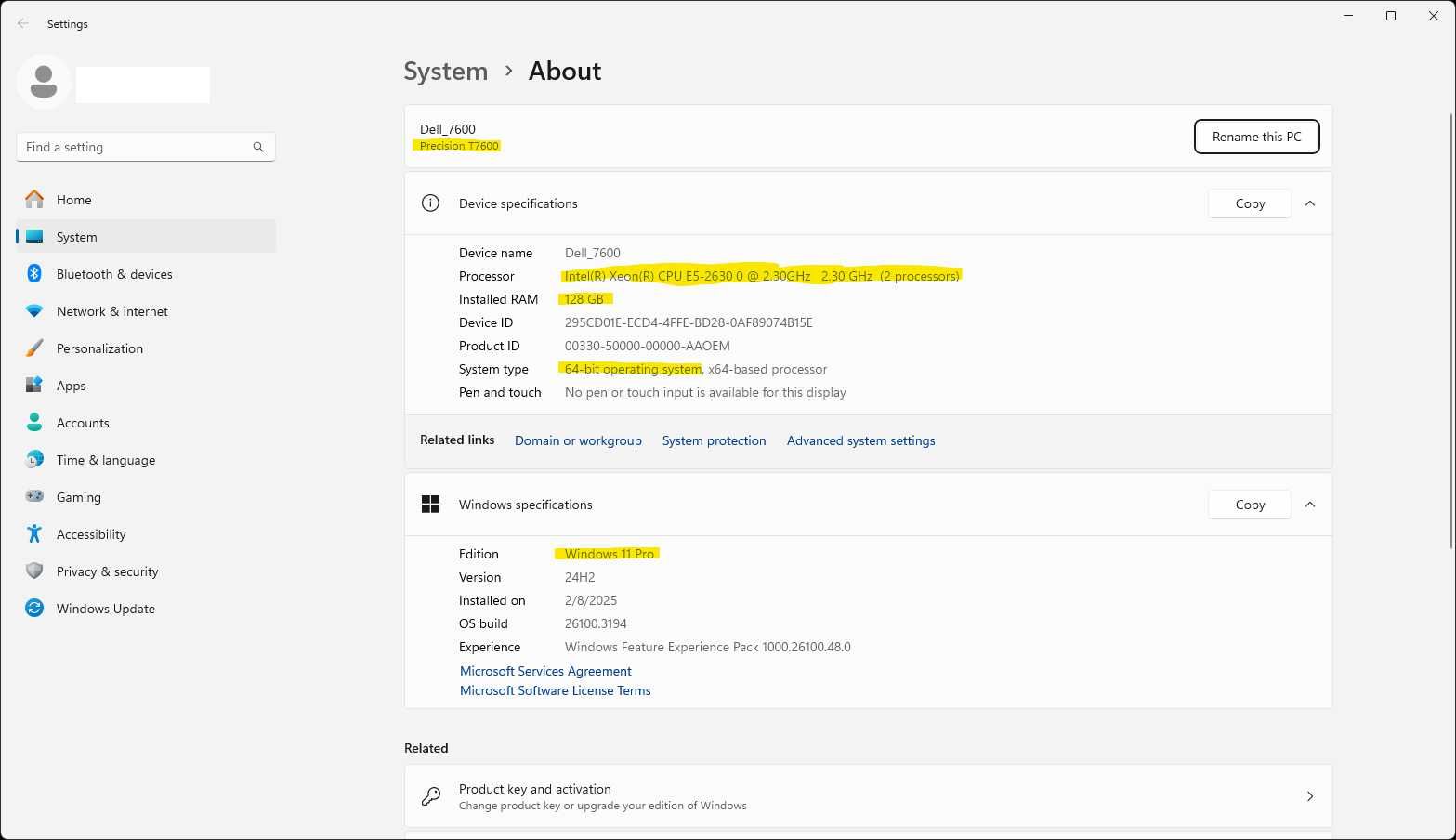The width and height of the screenshot is (1456, 840).
Task: Click the Edition value Windows 11 Pro
Action: point(610,554)
